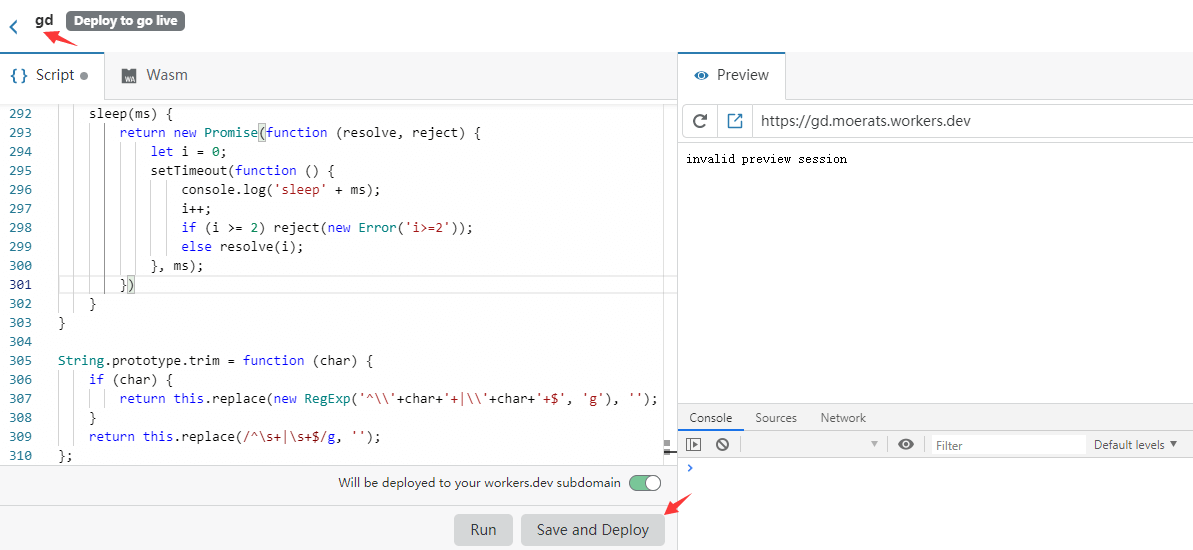Viewport: 1193px width, 550px height.
Task: Show the console sidebar
Action: click(694, 444)
